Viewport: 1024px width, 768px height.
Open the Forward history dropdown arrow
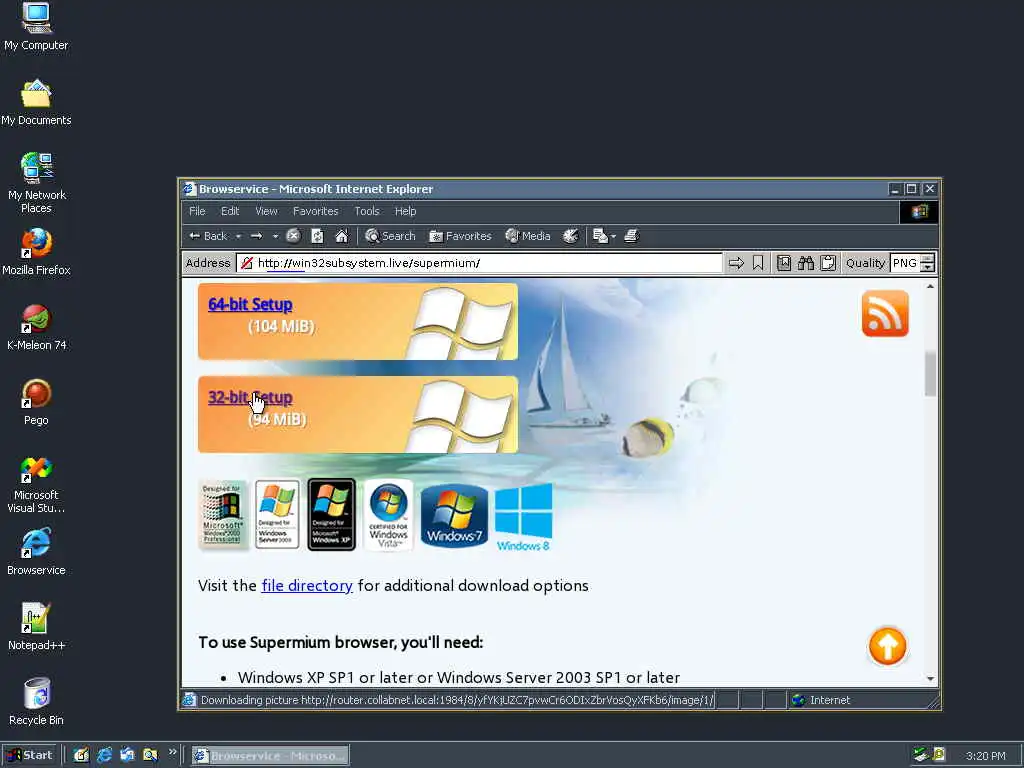pos(276,236)
